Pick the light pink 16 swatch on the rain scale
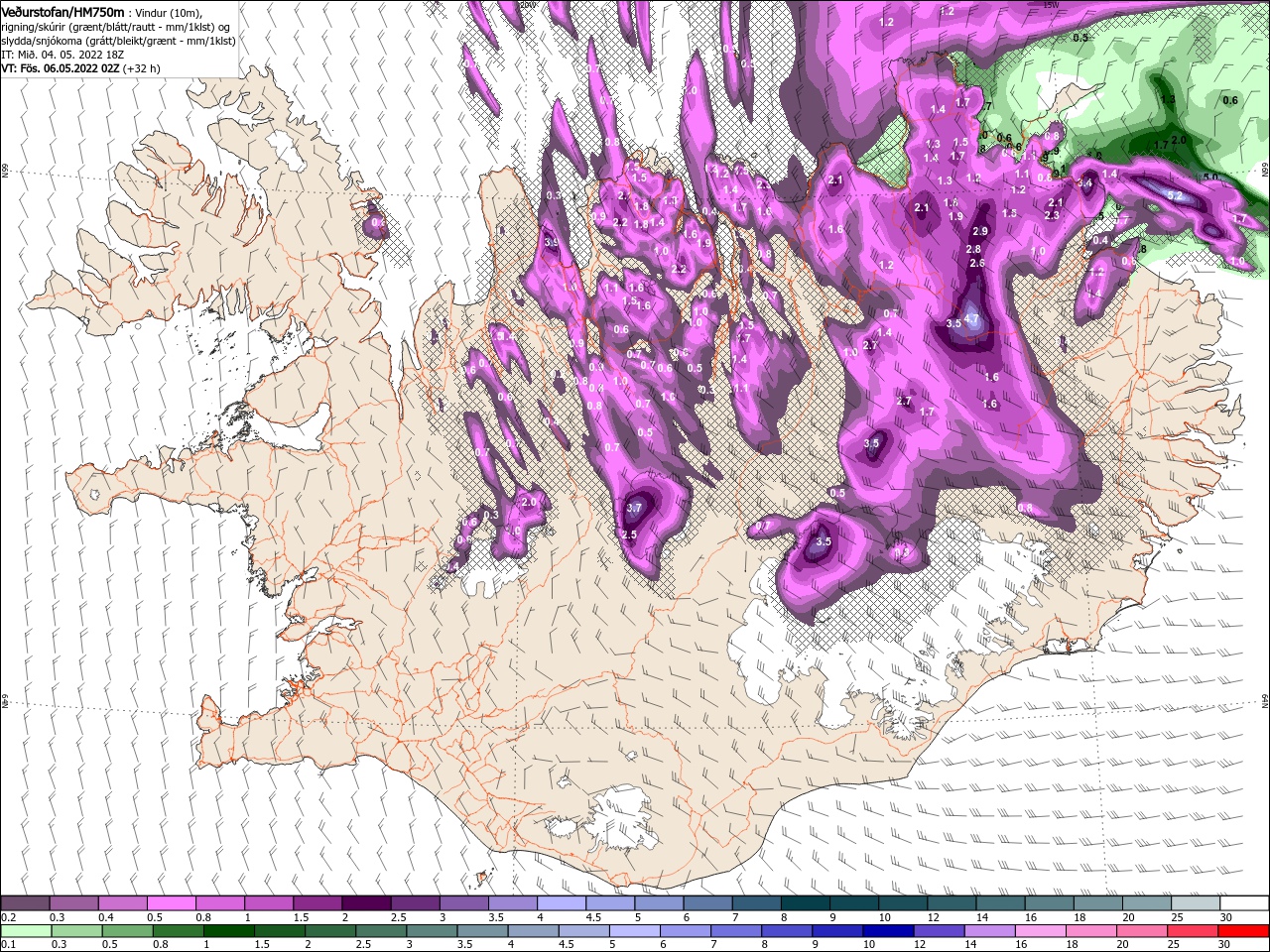Image resolution: width=1270 pixels, height=952 pixels. pyautogui.click(x=1042, y=930)
